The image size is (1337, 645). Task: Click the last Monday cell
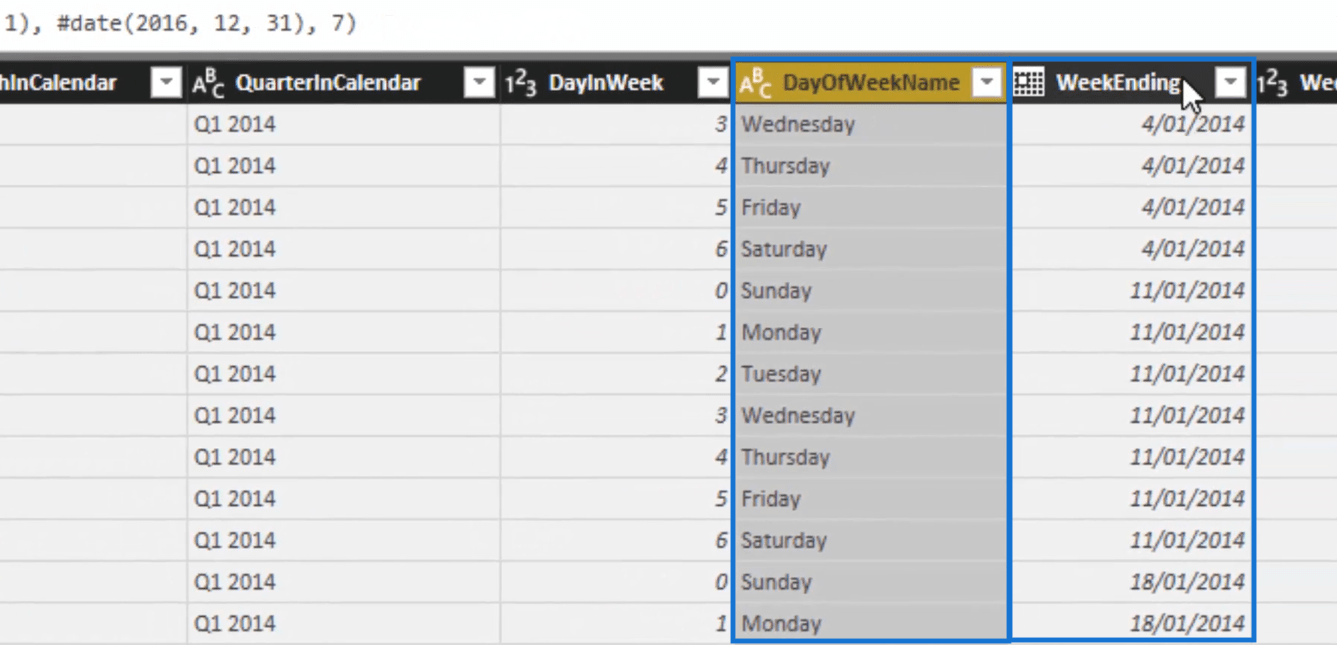coord(870,623)
